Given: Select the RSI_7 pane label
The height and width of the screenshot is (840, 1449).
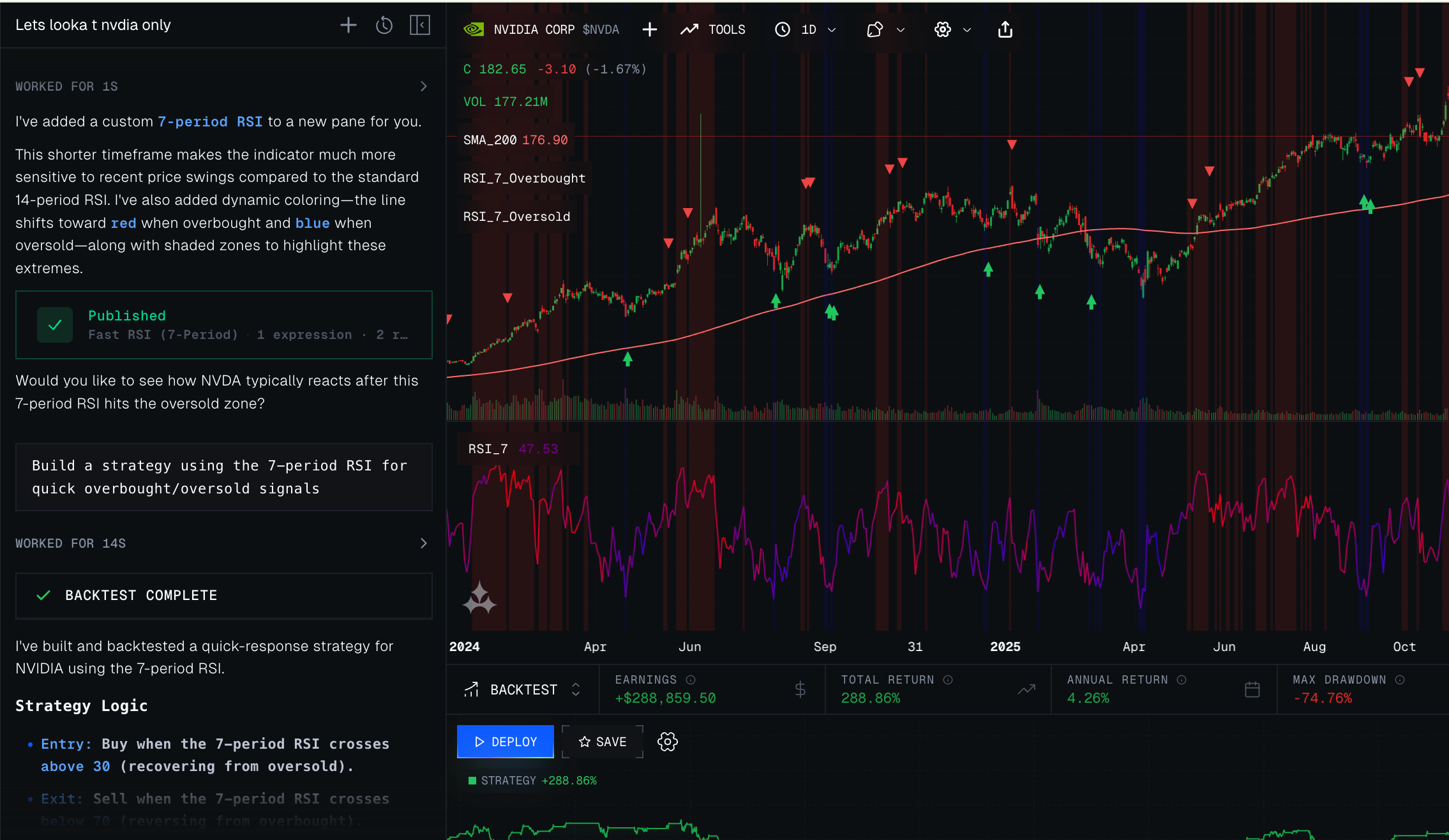Looking at the screenshot, I should click(488, 449).
